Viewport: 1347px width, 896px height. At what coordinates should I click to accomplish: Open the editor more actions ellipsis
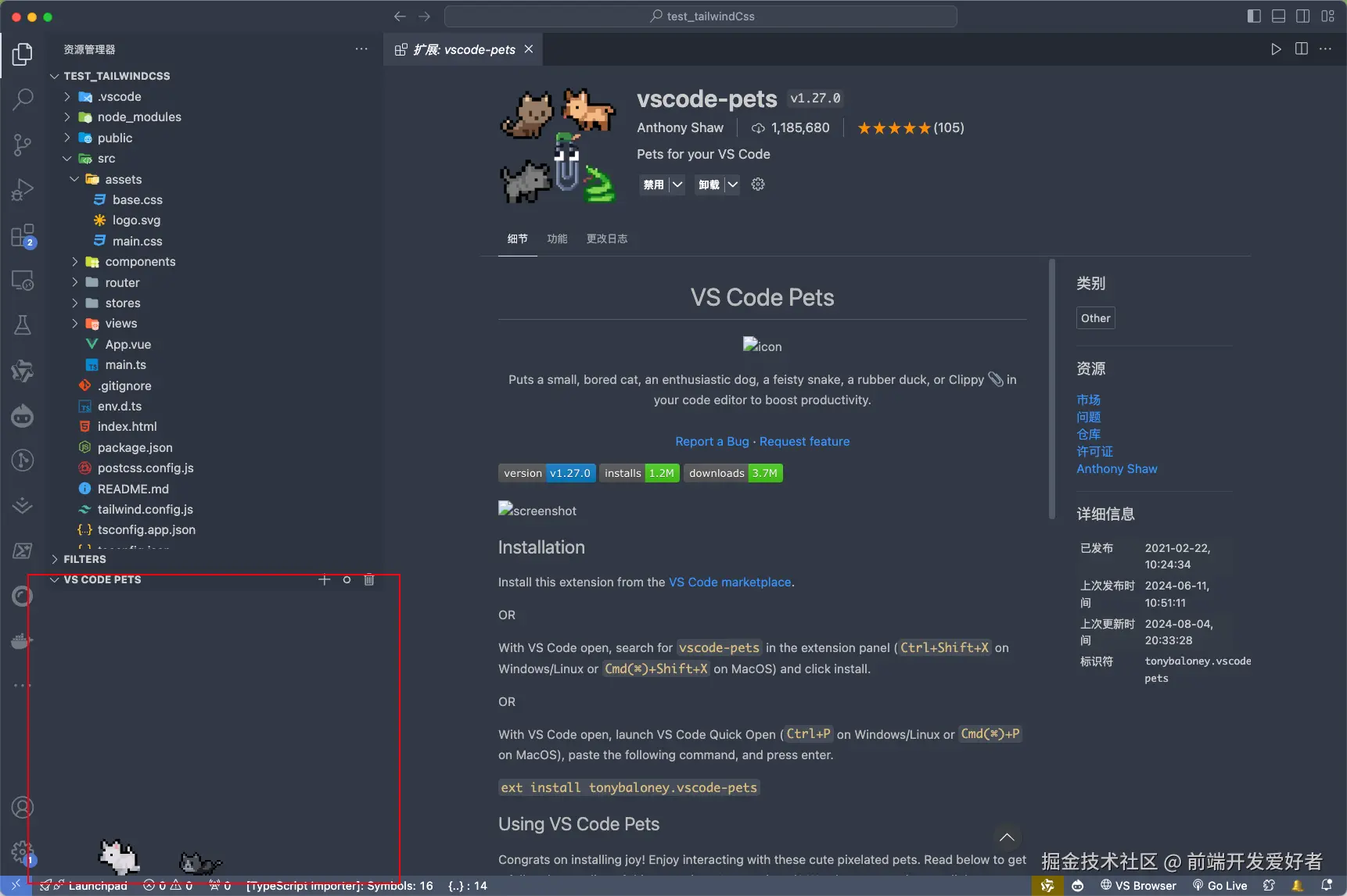pyautogui.click(x=1325, y=49)
